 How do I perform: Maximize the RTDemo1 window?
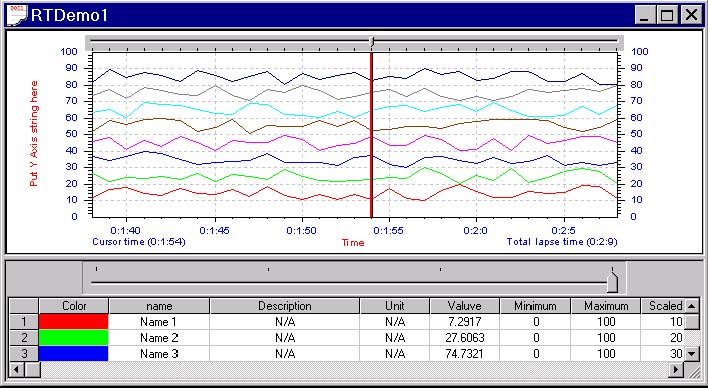pos(667,16)
